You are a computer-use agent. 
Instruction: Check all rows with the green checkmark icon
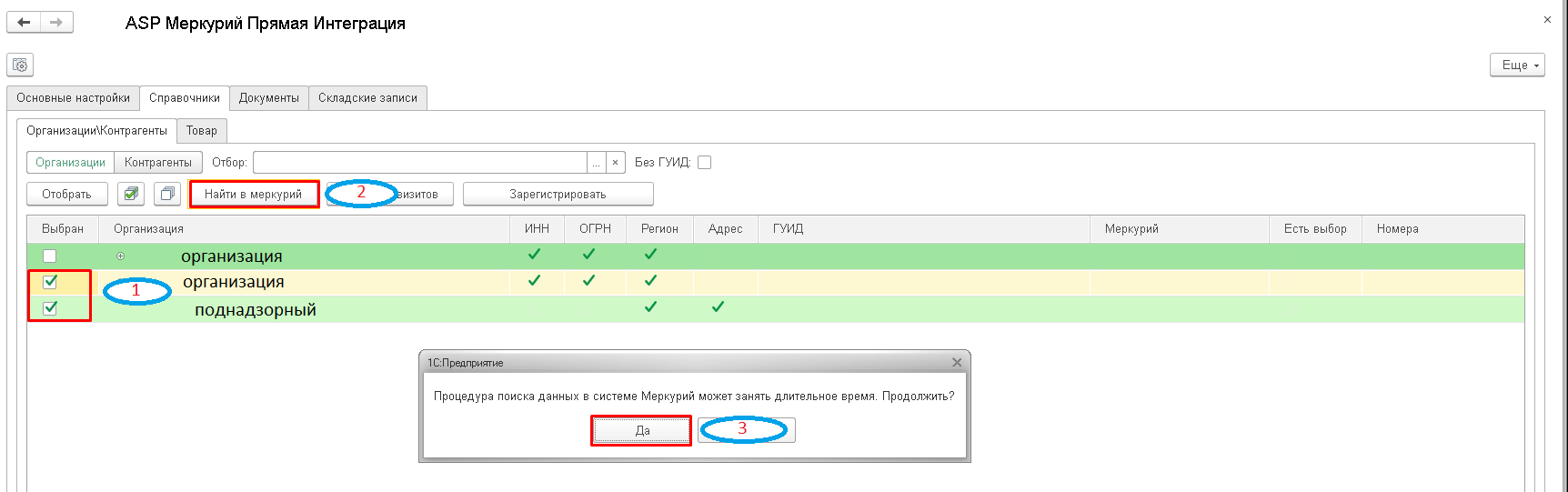coord(131,194)
